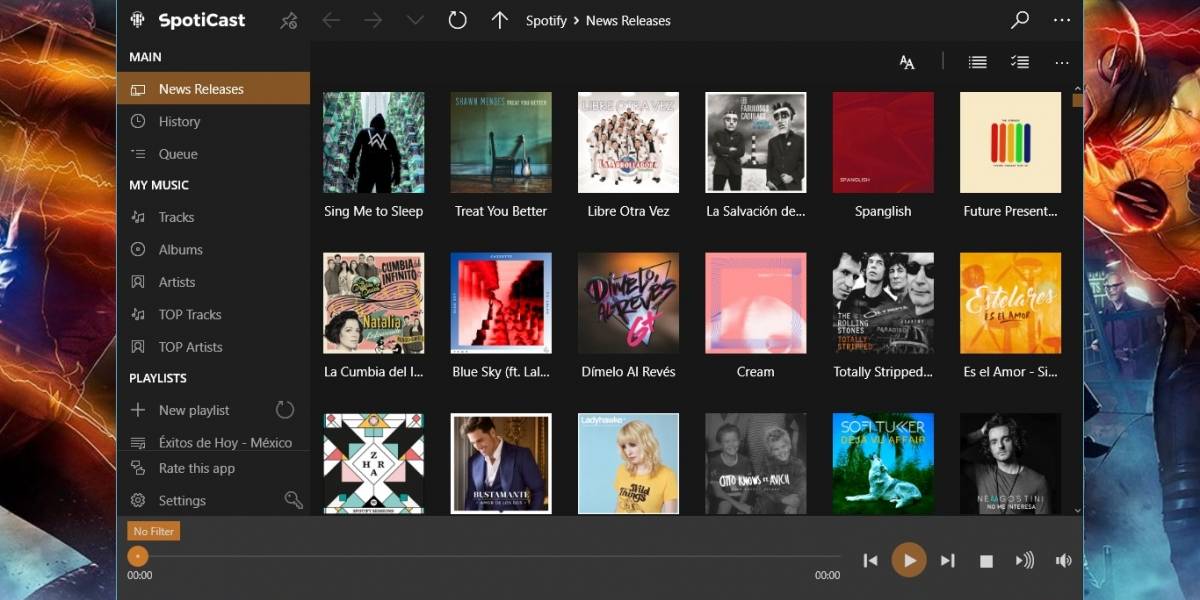This screenshot has width=1200, height=600.
Task: Open Treat You Better album cover
Action: pos(501,143)
